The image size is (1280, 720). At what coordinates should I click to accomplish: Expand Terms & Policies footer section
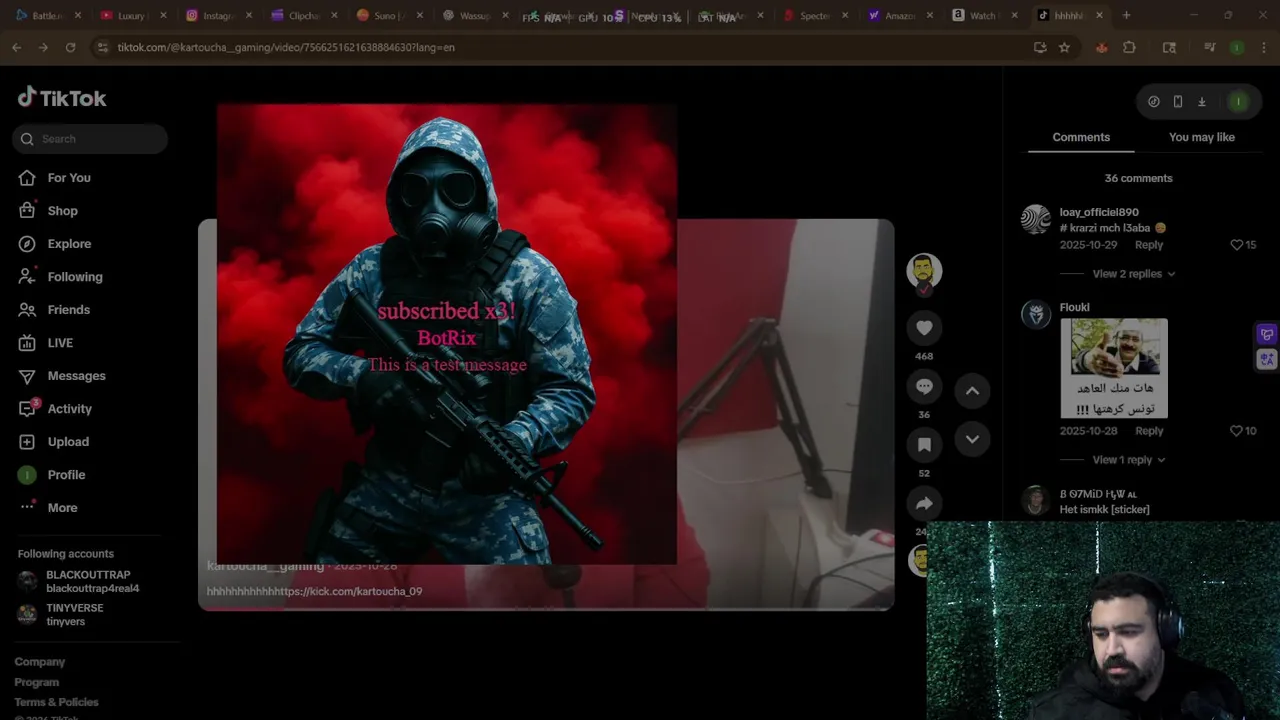coord(56,702)
